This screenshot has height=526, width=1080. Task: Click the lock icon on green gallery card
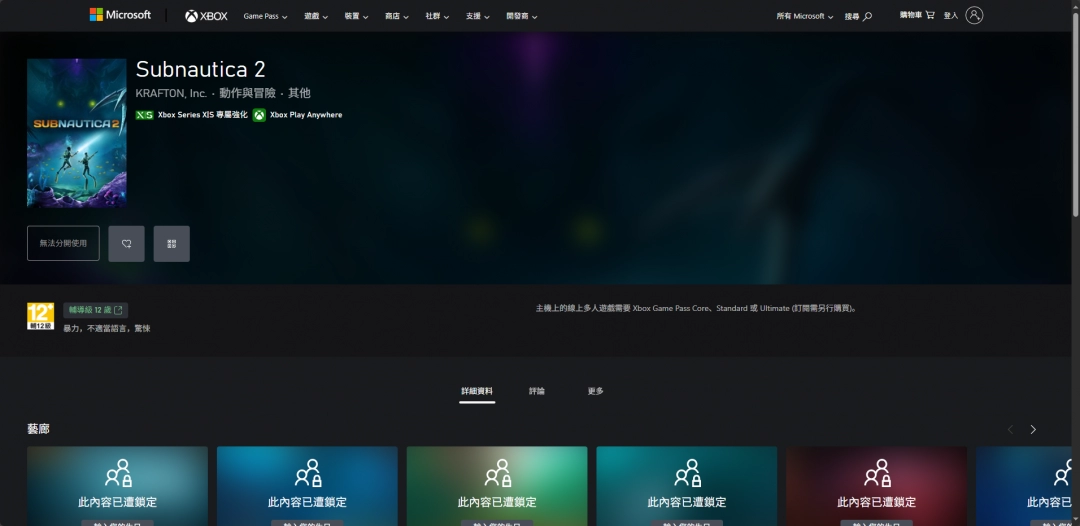pos(497,473)
